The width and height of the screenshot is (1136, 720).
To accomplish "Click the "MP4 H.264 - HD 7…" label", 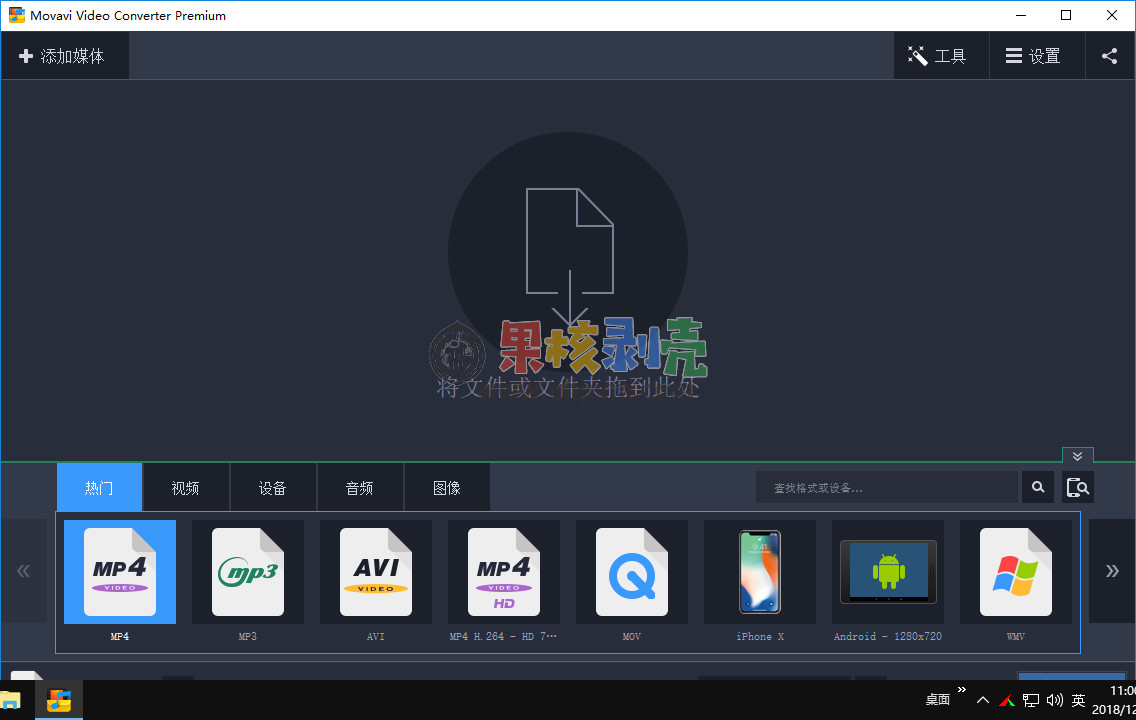I will 504,637.
